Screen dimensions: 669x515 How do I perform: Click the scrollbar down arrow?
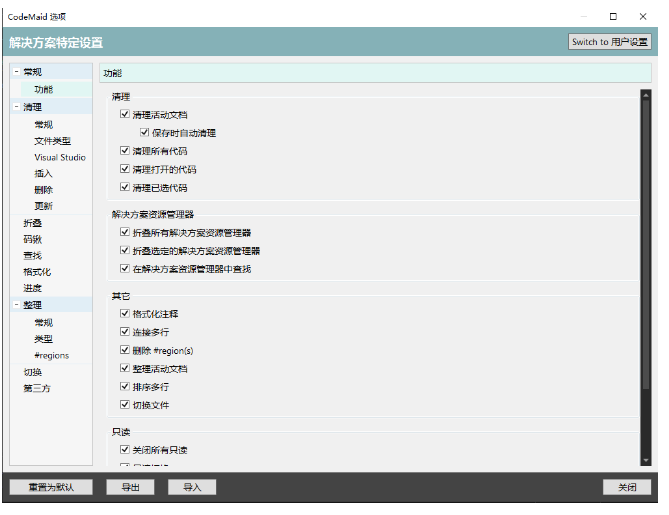[646, 460]
